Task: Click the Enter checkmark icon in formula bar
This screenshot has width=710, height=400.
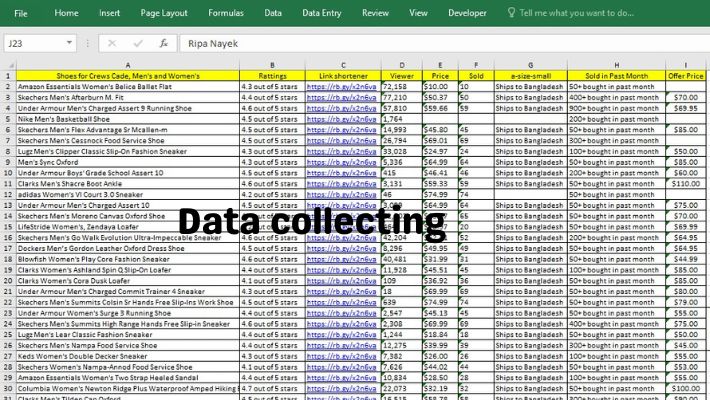Action: point(137,44)
